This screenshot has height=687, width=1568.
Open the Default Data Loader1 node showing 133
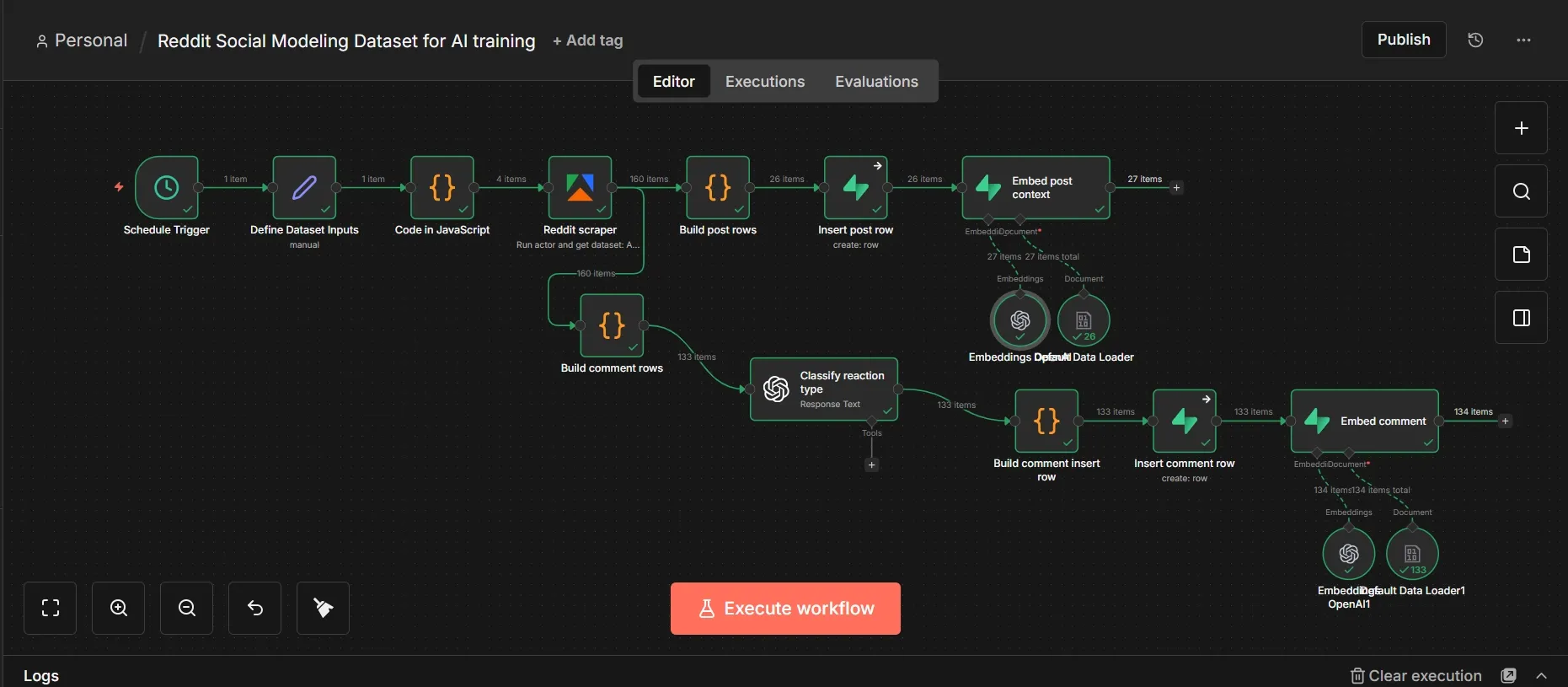[1412, 554]
